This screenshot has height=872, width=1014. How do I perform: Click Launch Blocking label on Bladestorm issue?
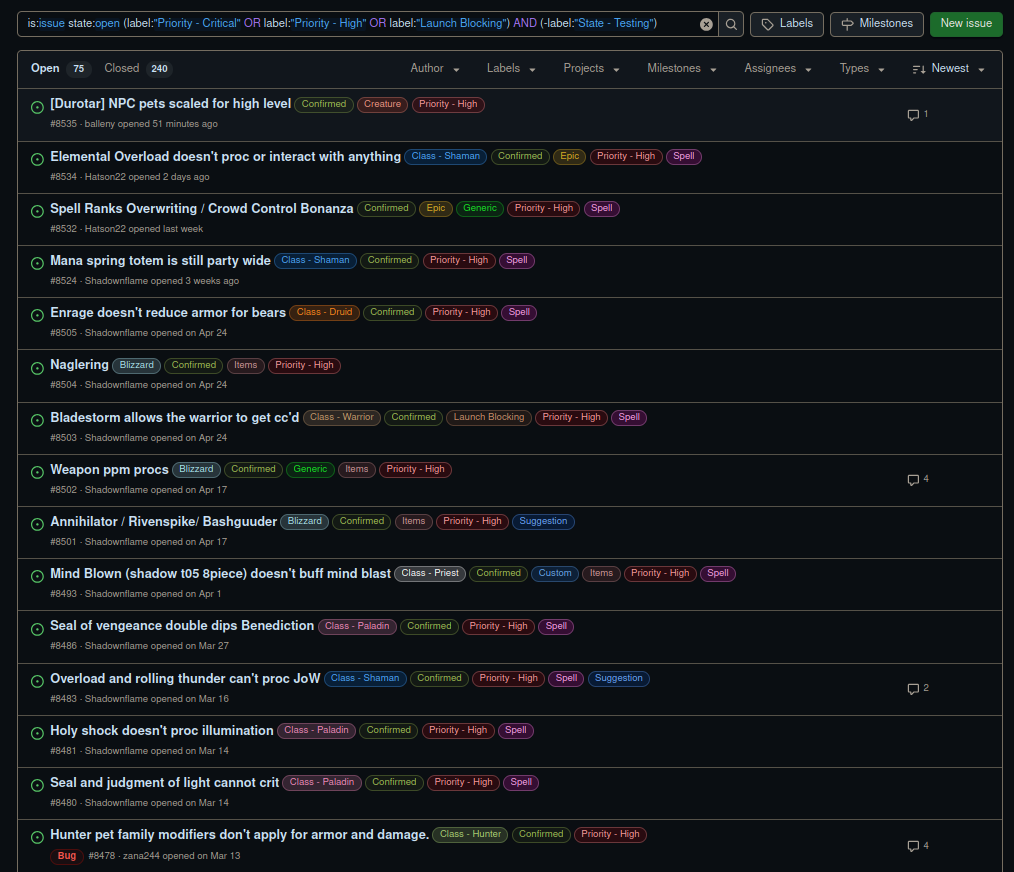(x=489, y=417)
